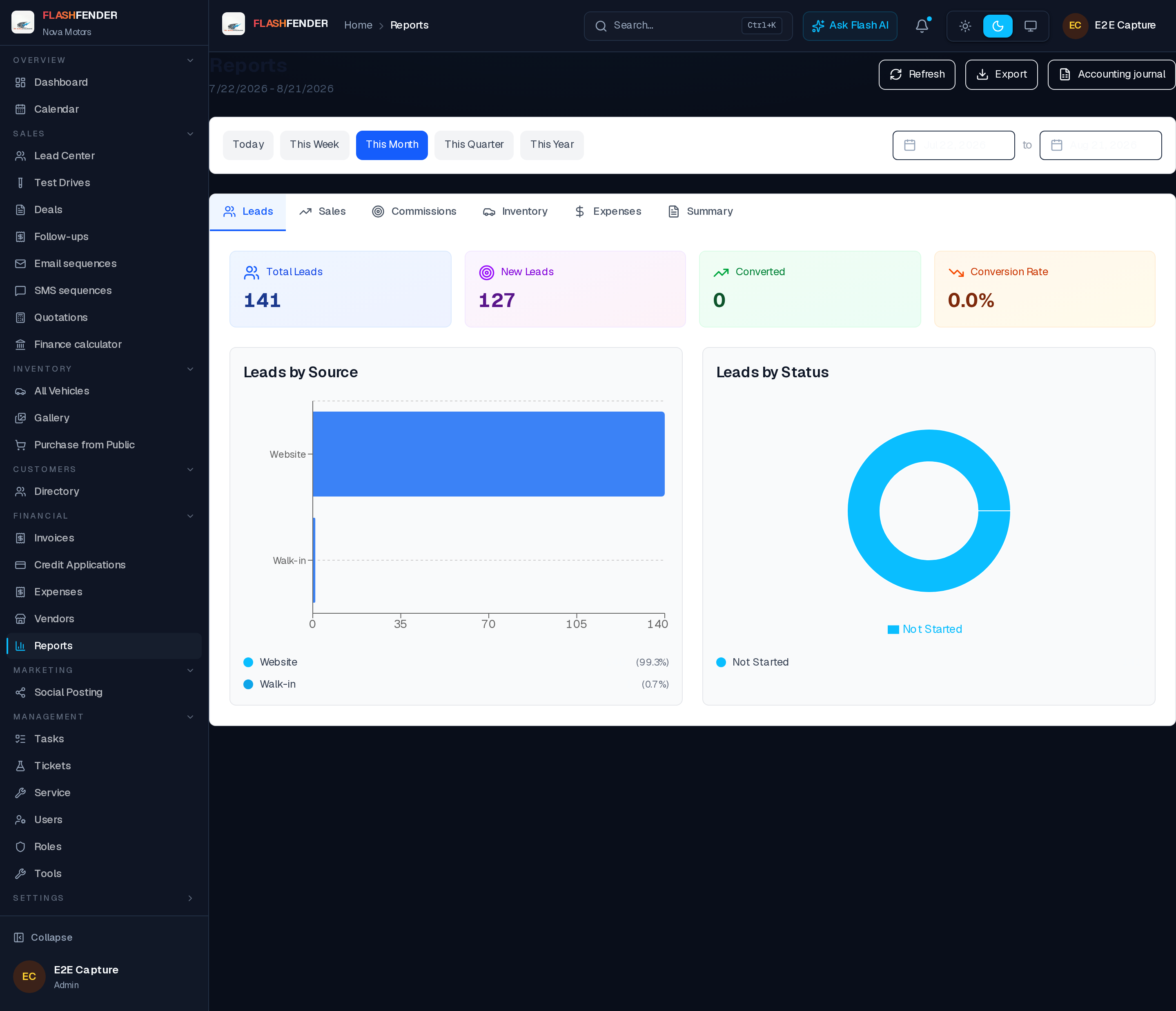Click the Service wrench icon
This screenshot has height=1011, width=1176.
[20, 793]
